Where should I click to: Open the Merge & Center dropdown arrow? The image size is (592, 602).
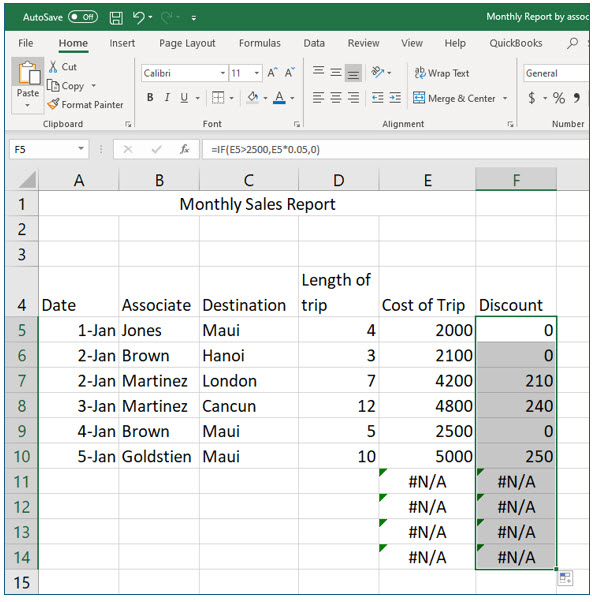(505, 98)
